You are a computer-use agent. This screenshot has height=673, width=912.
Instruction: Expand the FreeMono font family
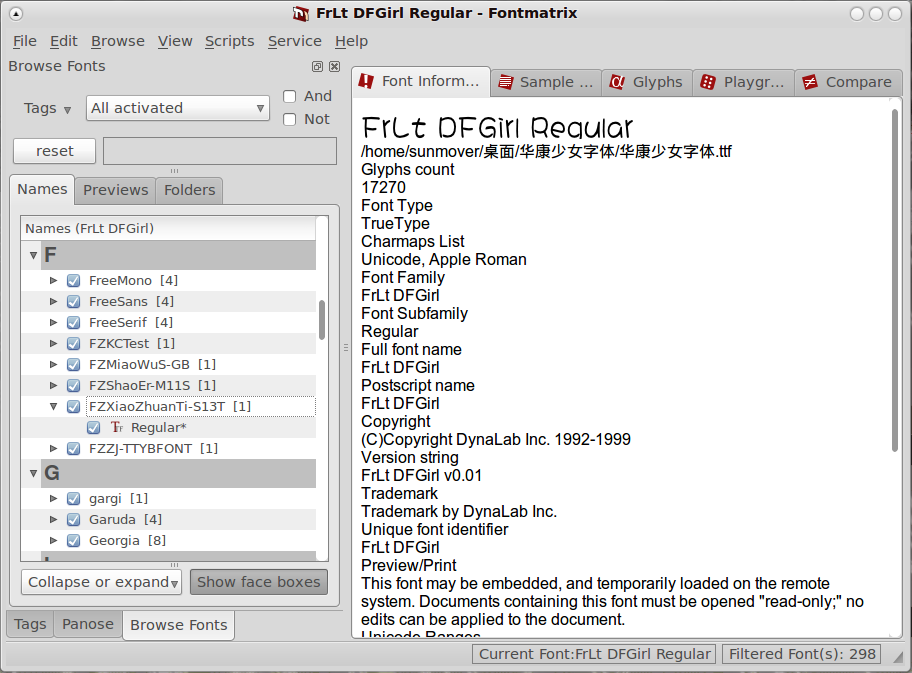pos(54,280)
